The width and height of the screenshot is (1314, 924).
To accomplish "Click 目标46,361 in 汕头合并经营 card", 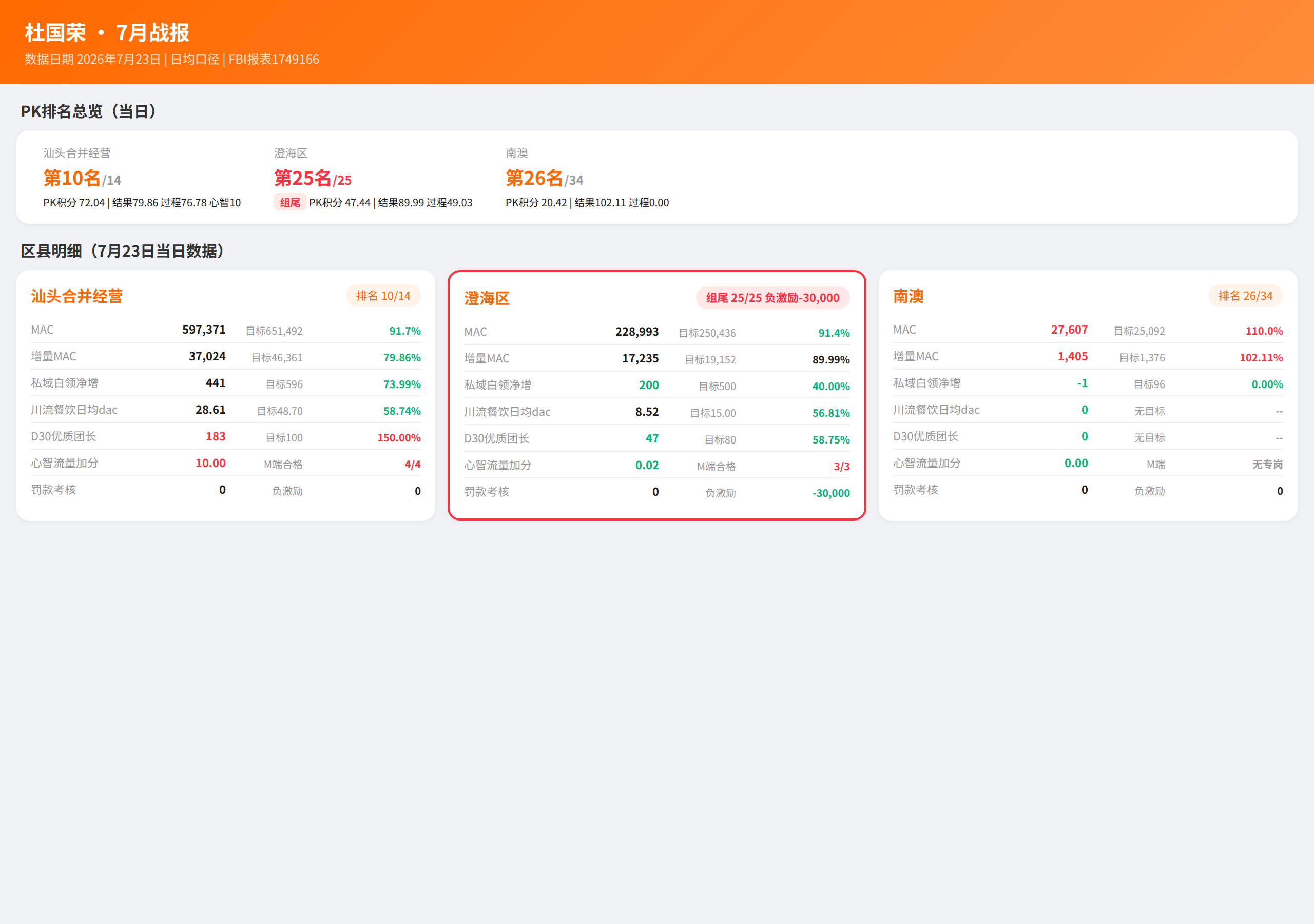I will click(x=277, y=358).
